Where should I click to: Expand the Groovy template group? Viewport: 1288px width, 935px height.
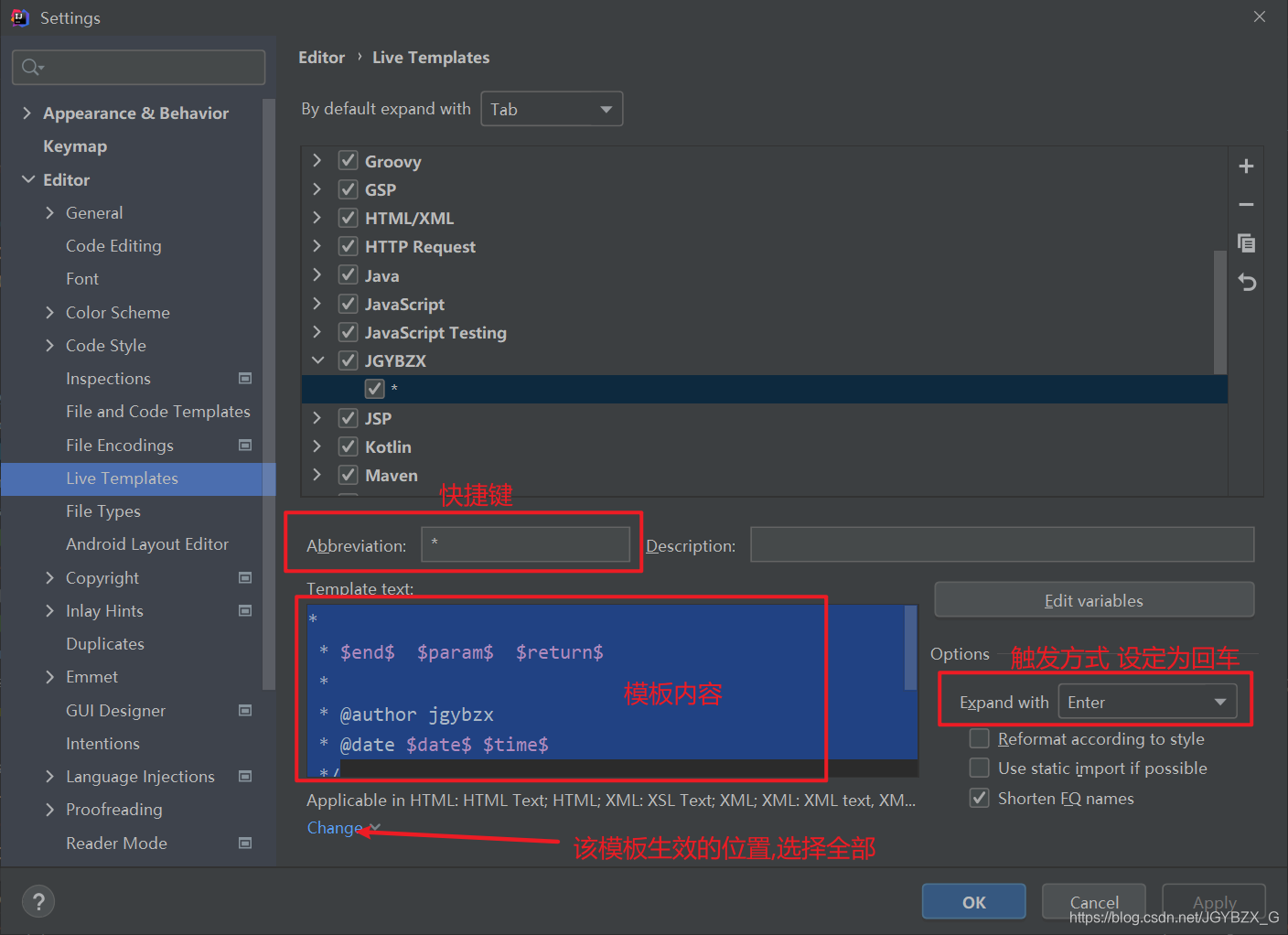[x=317, y=161]
